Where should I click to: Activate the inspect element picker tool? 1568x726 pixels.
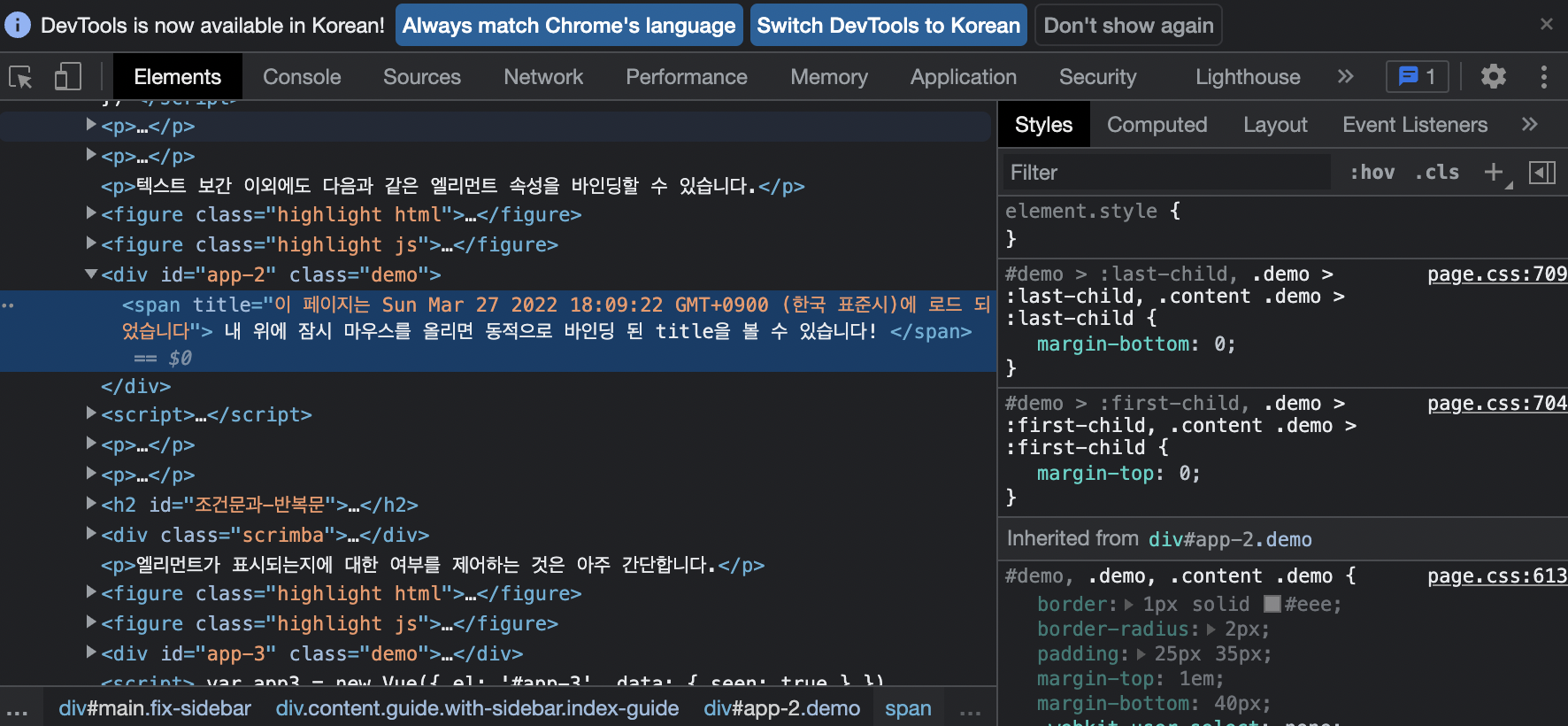coord(20,77)
